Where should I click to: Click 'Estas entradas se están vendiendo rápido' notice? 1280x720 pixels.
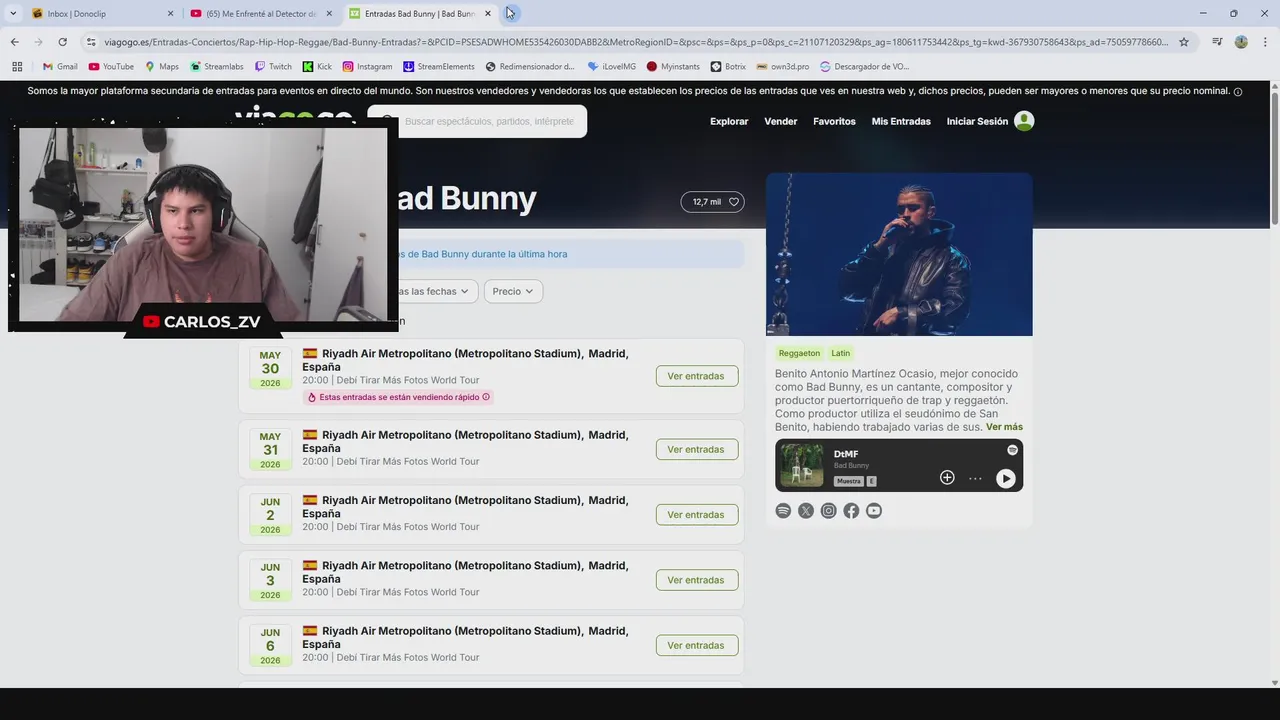click(398, 397)
